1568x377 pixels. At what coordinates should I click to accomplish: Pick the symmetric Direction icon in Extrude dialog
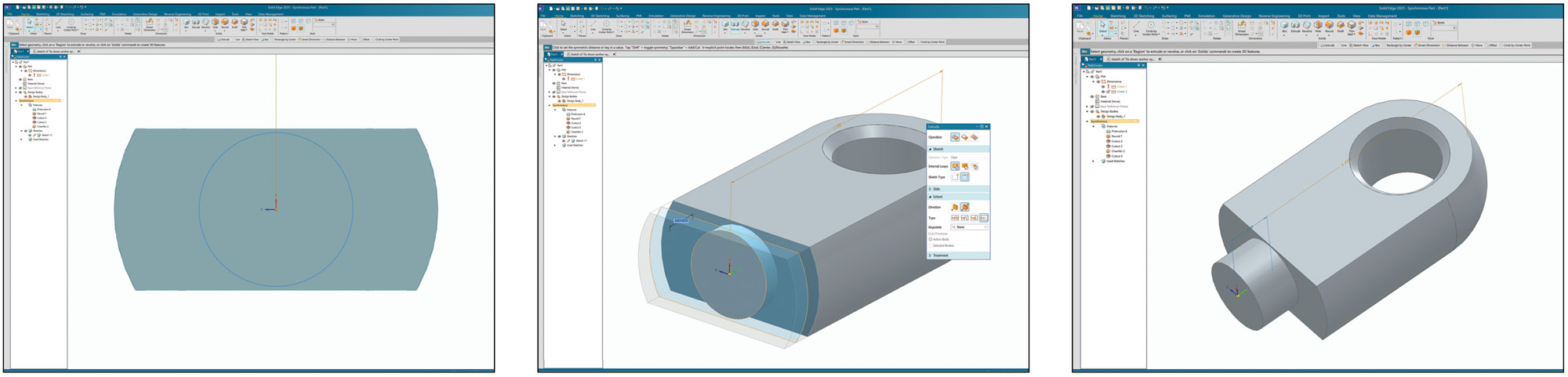(964, 207)
